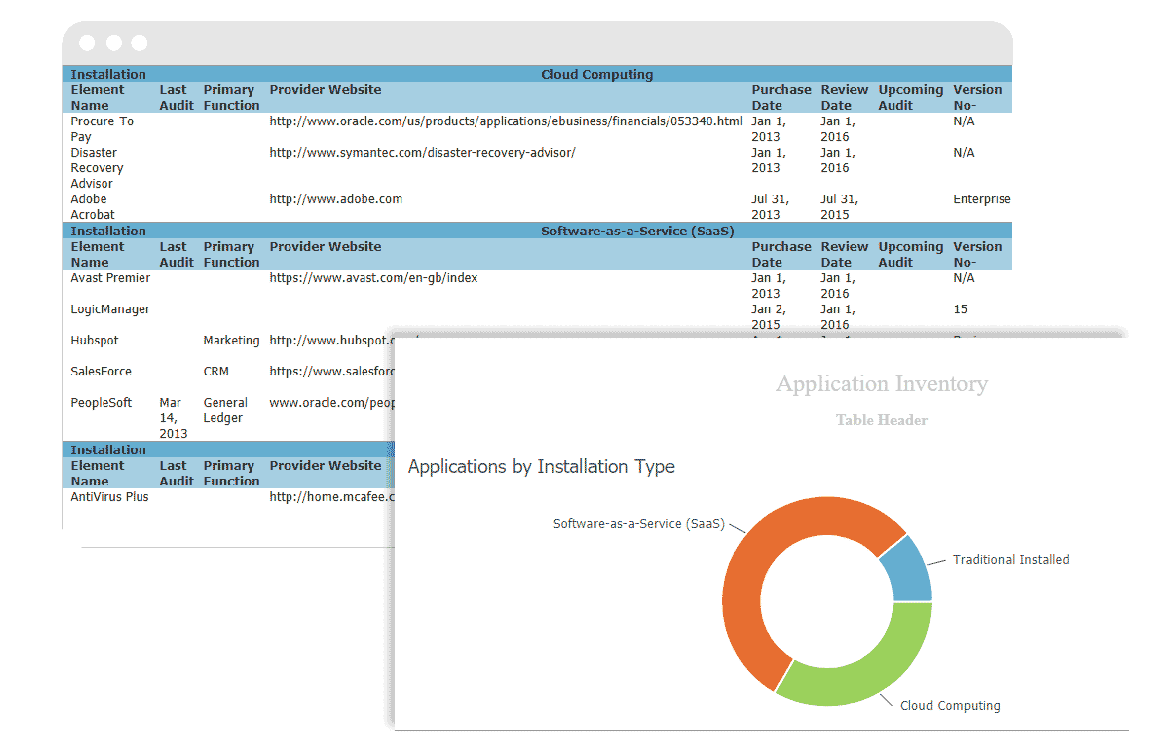The height and width of the screenshot is (750, 1167).
Task: Open the partially hidden Salesforce website link
Action: pos(332,371)
